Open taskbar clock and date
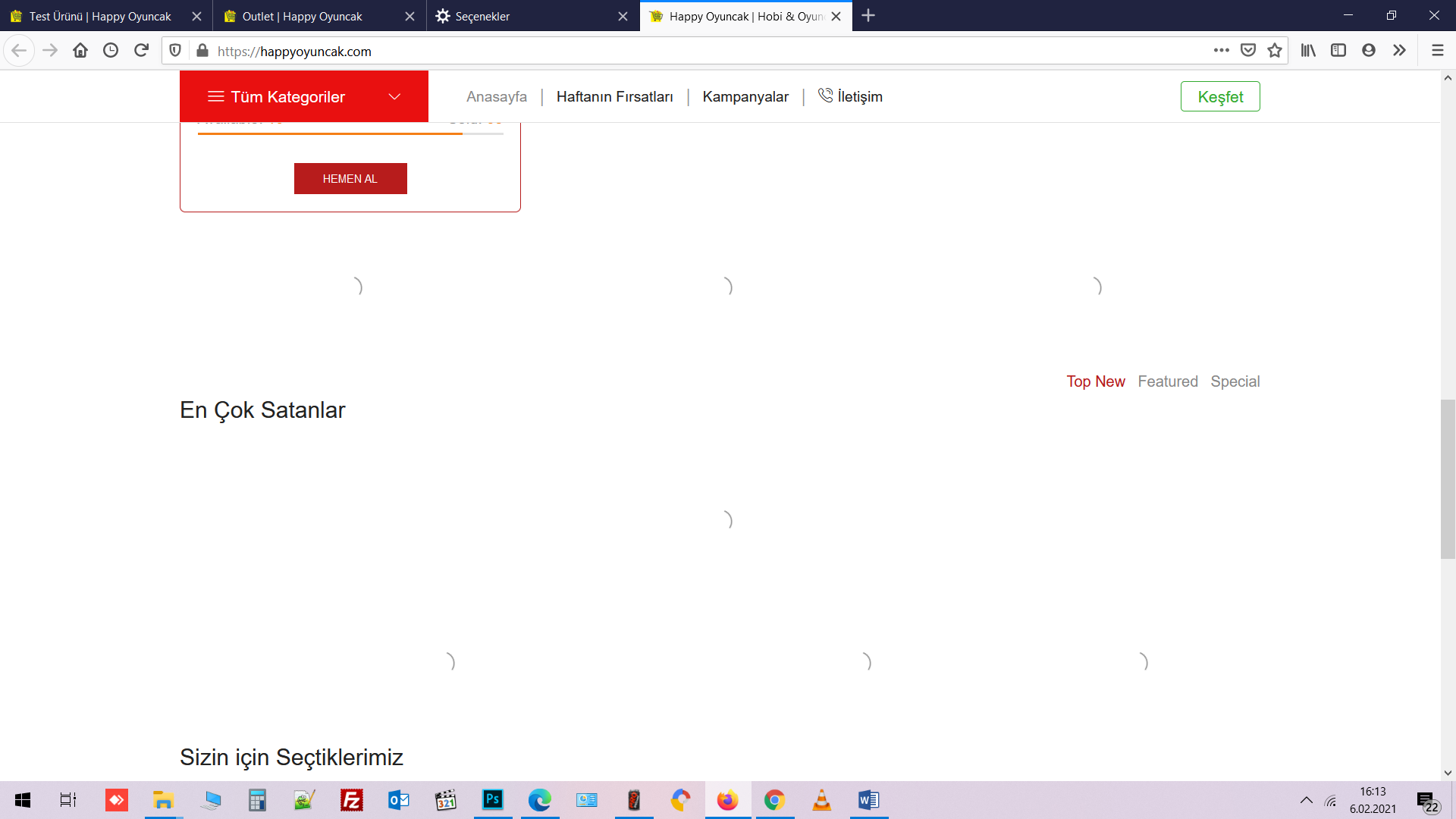The image size is (1456, 819). (x=1373, y=800)
